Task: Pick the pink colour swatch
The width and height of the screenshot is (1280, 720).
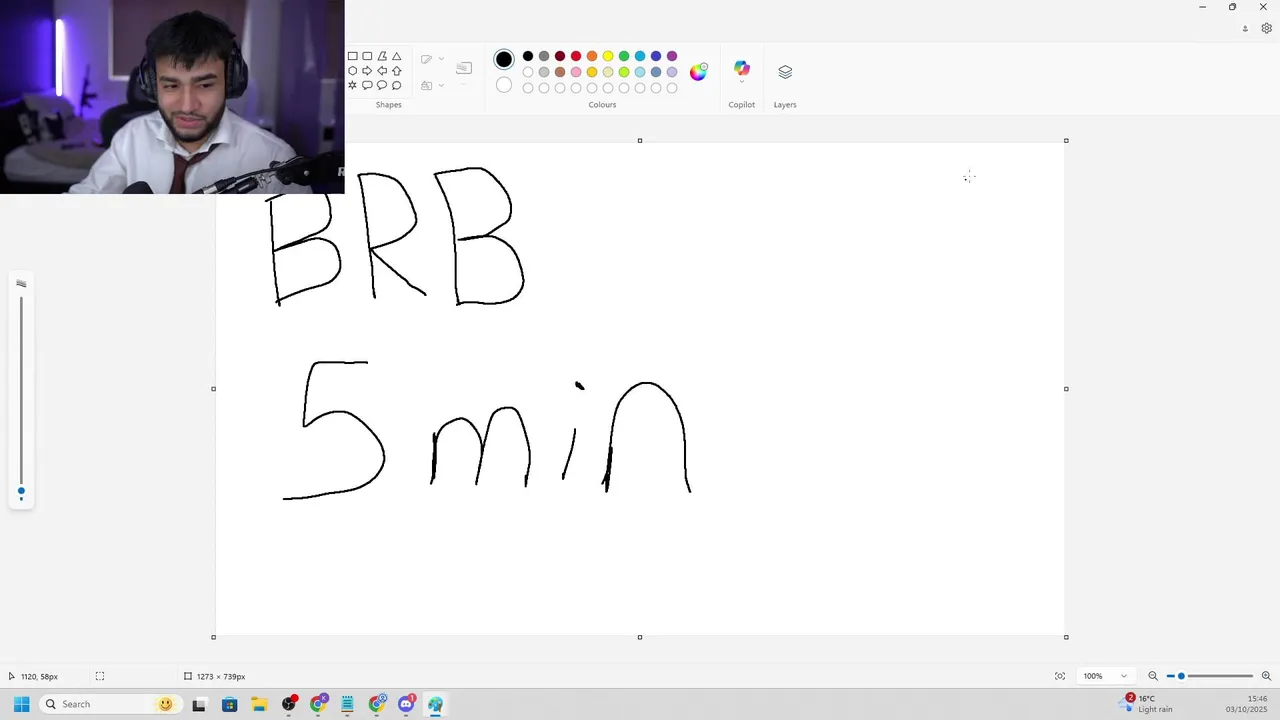Action: 576,72
